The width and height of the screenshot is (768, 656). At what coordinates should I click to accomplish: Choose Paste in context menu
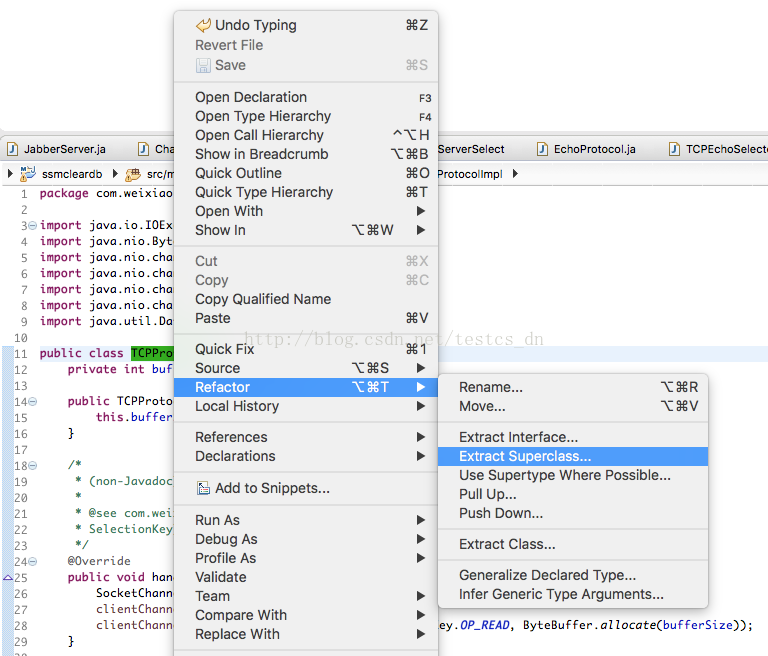[x=306, y=318]
